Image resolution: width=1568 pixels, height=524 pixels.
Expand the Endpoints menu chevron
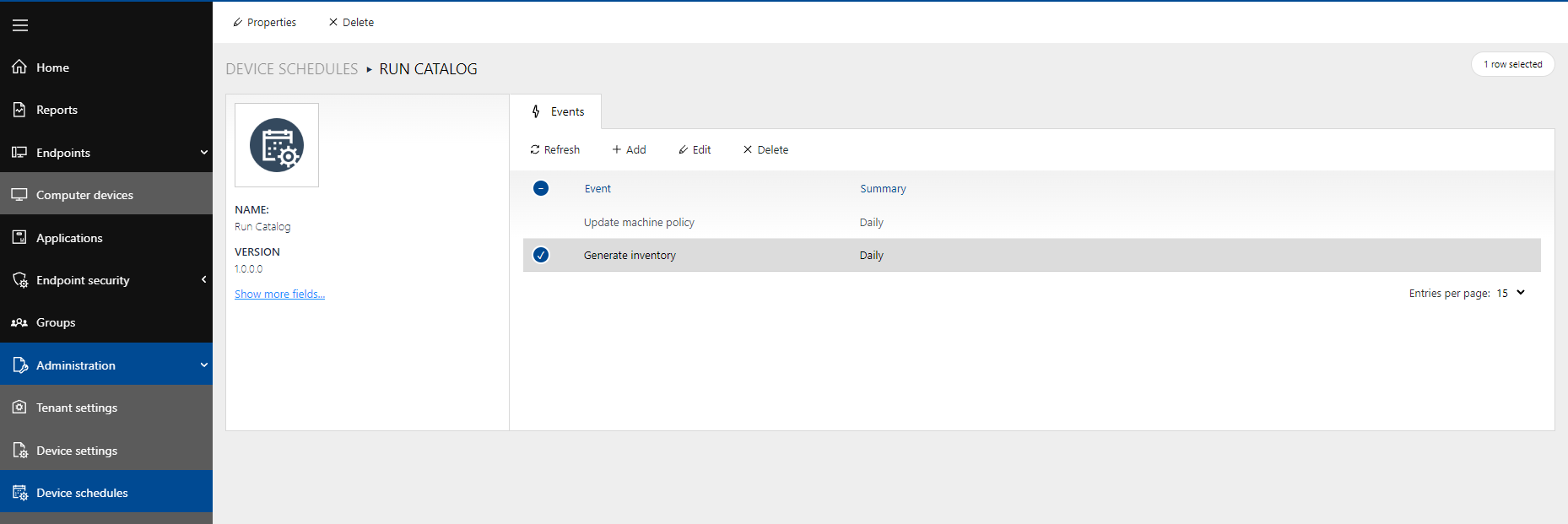[x=203, y=153]
